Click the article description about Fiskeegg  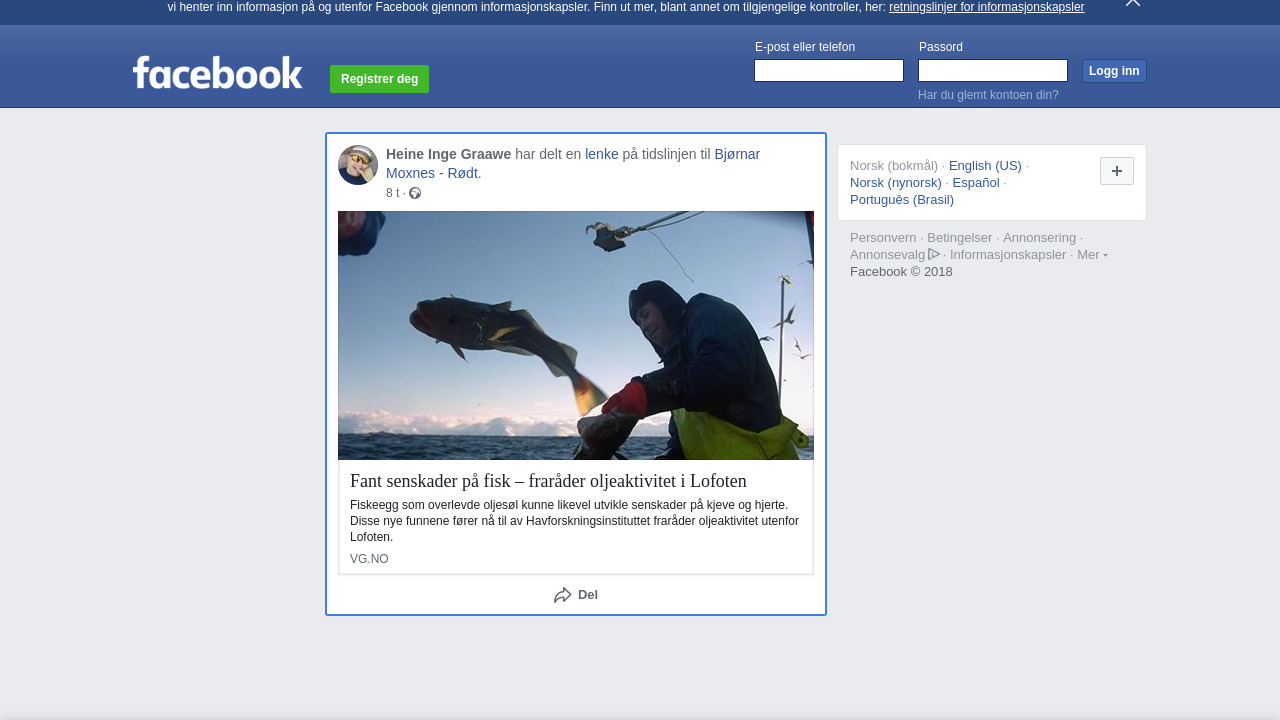[x=575, y=521]
